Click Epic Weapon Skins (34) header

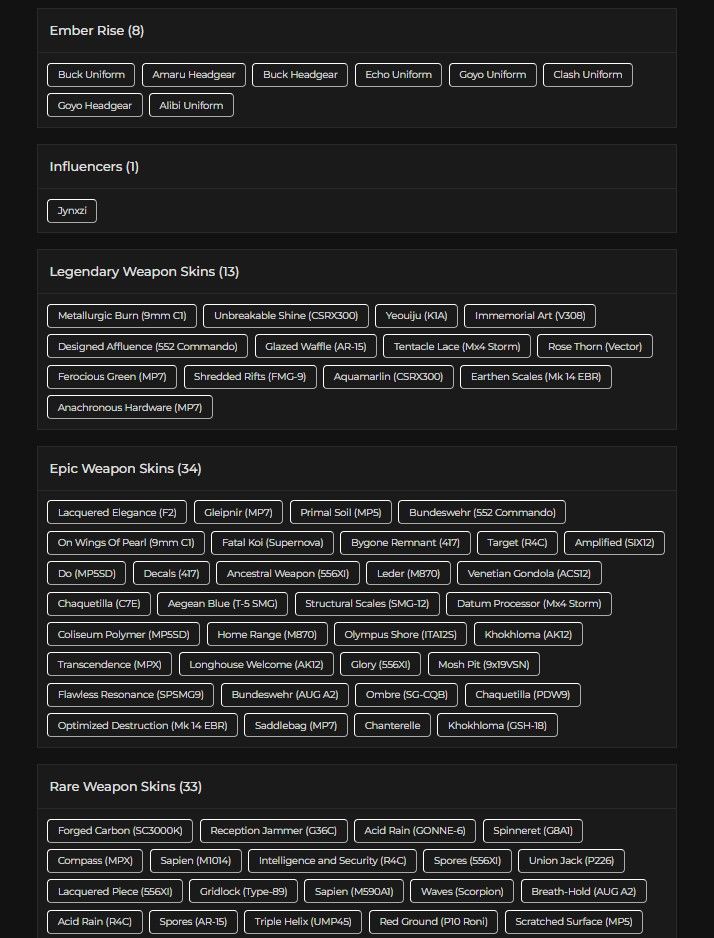[x=126, y=468]
